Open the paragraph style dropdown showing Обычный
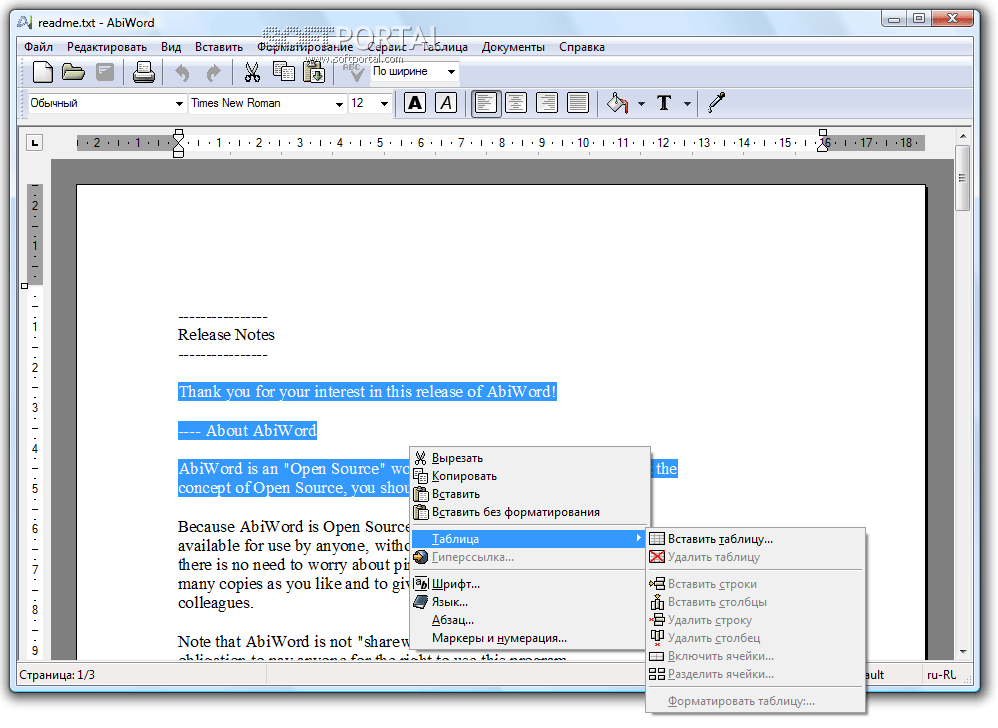This screenshot has height=728, width=998. point(179,103)
